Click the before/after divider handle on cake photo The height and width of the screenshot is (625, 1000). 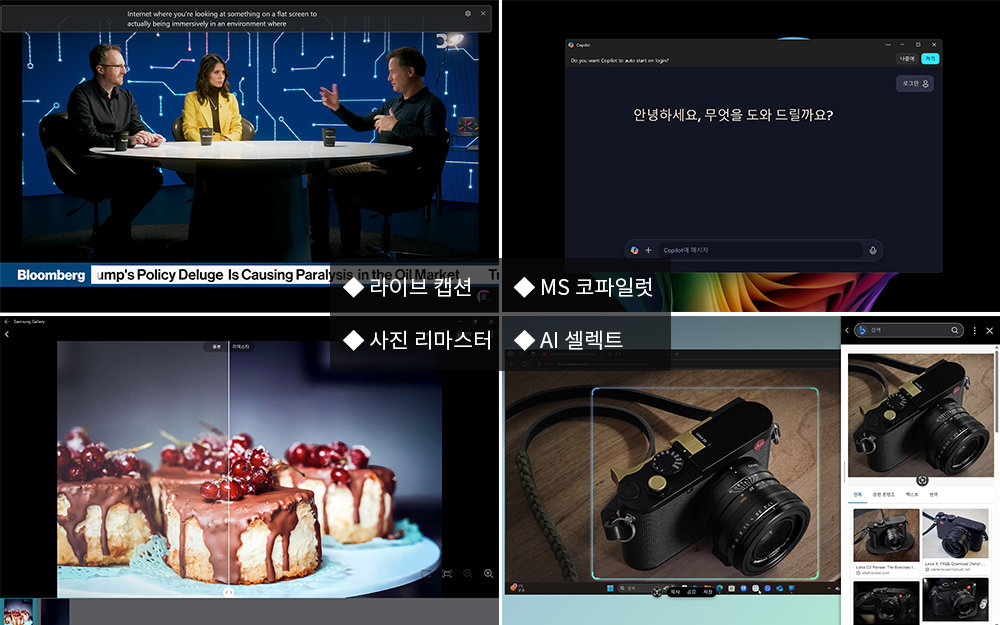coord(228,592)
